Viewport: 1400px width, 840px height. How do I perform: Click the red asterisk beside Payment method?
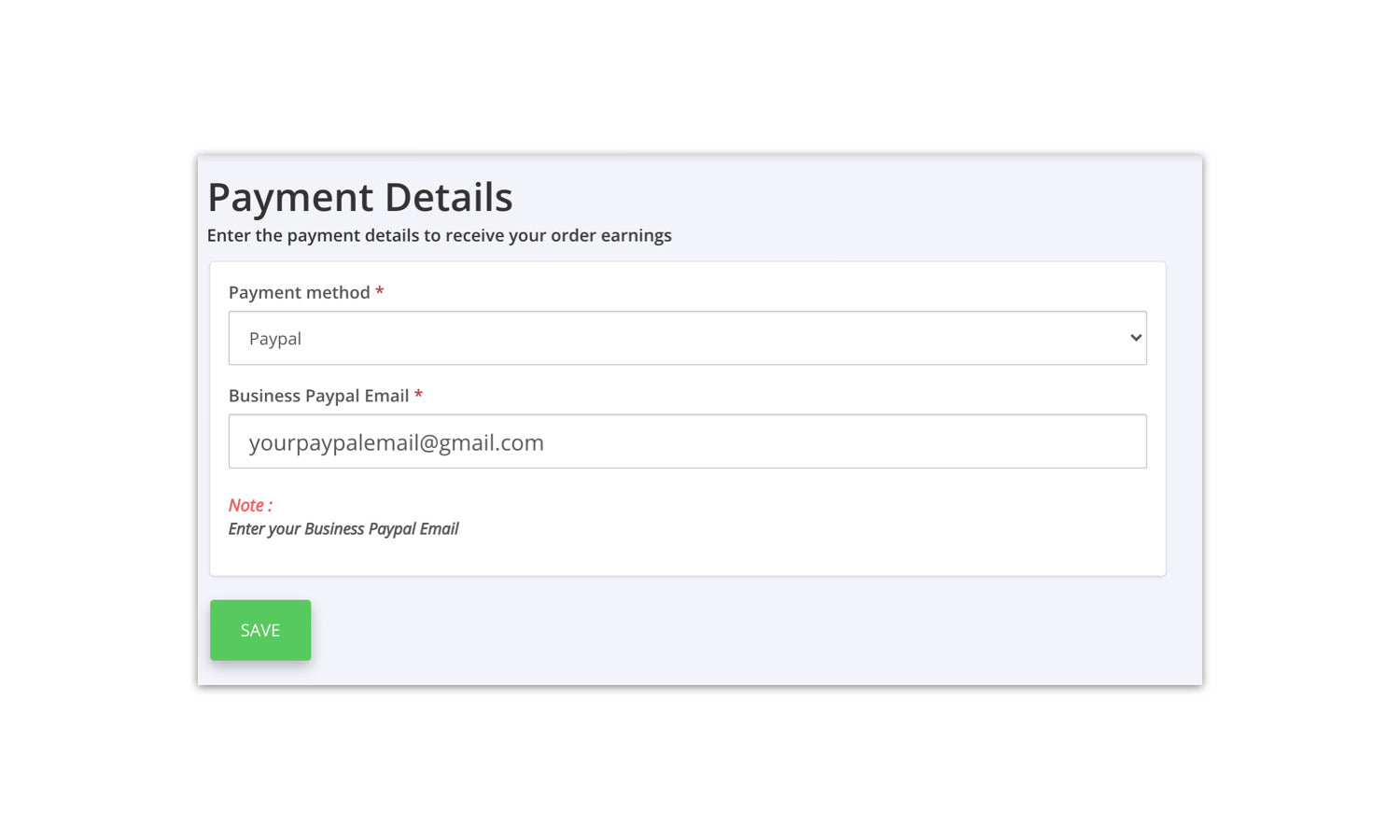(380, 291)
